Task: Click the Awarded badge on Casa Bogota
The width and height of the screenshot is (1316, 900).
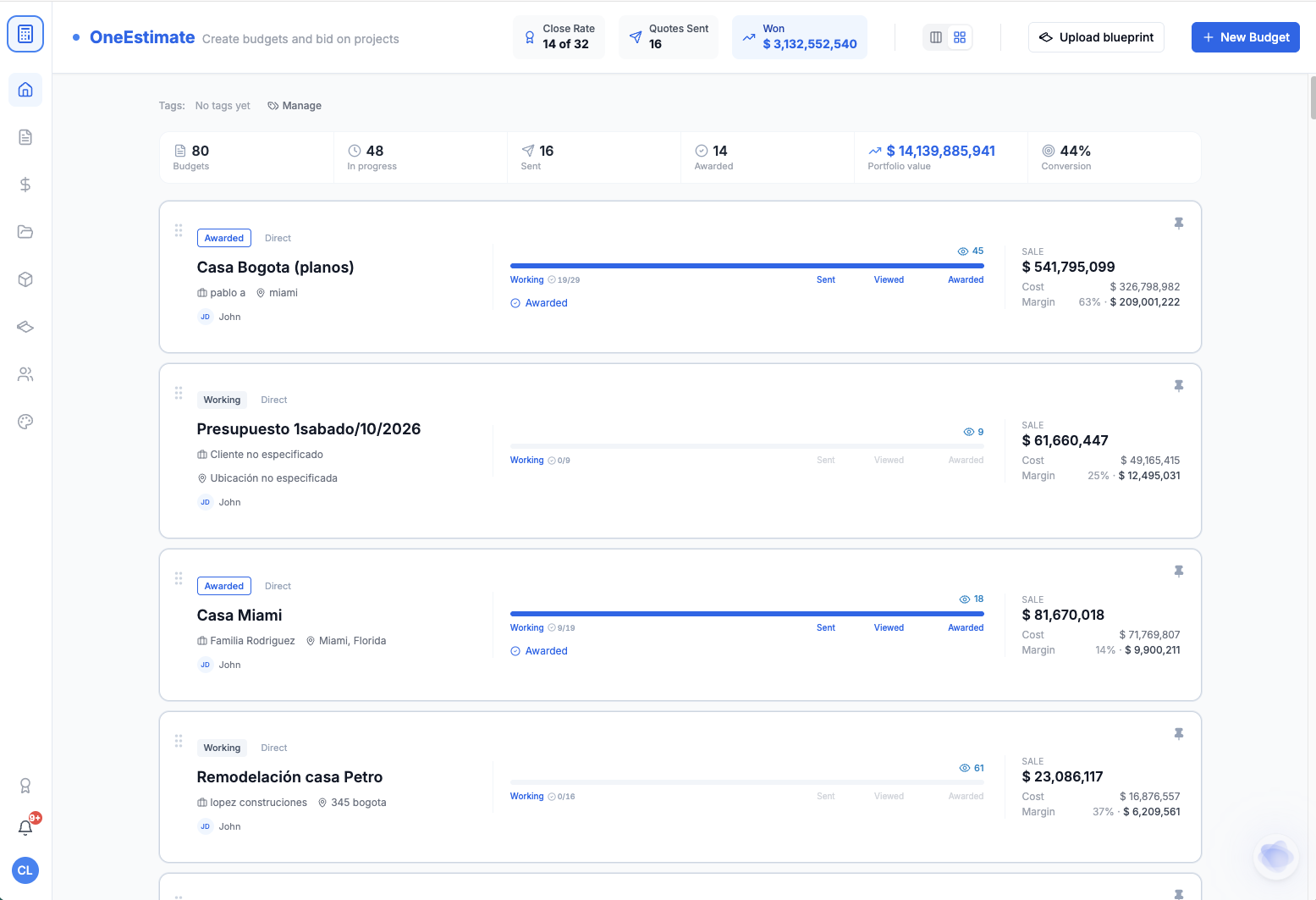Action: (x=224, y=238)
